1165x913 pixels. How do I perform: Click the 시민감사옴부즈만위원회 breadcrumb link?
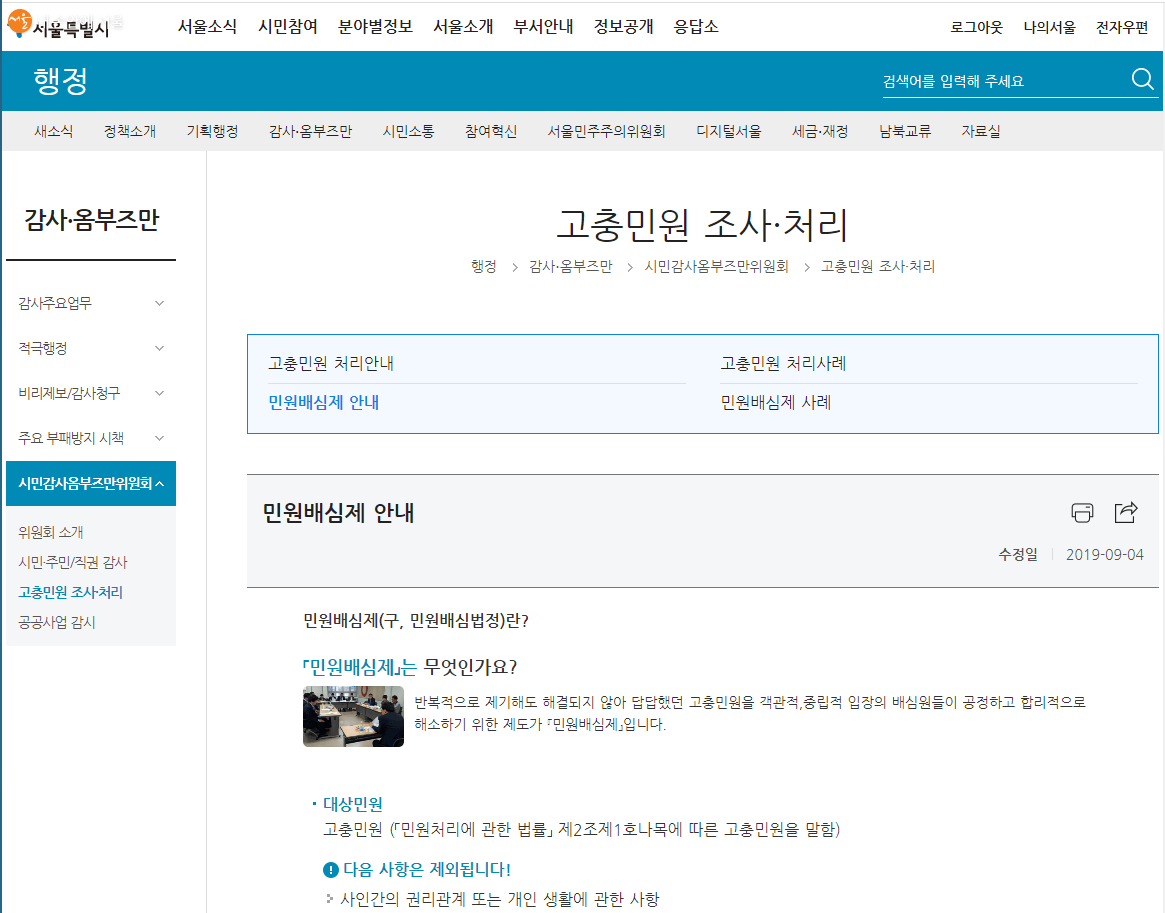716,267
